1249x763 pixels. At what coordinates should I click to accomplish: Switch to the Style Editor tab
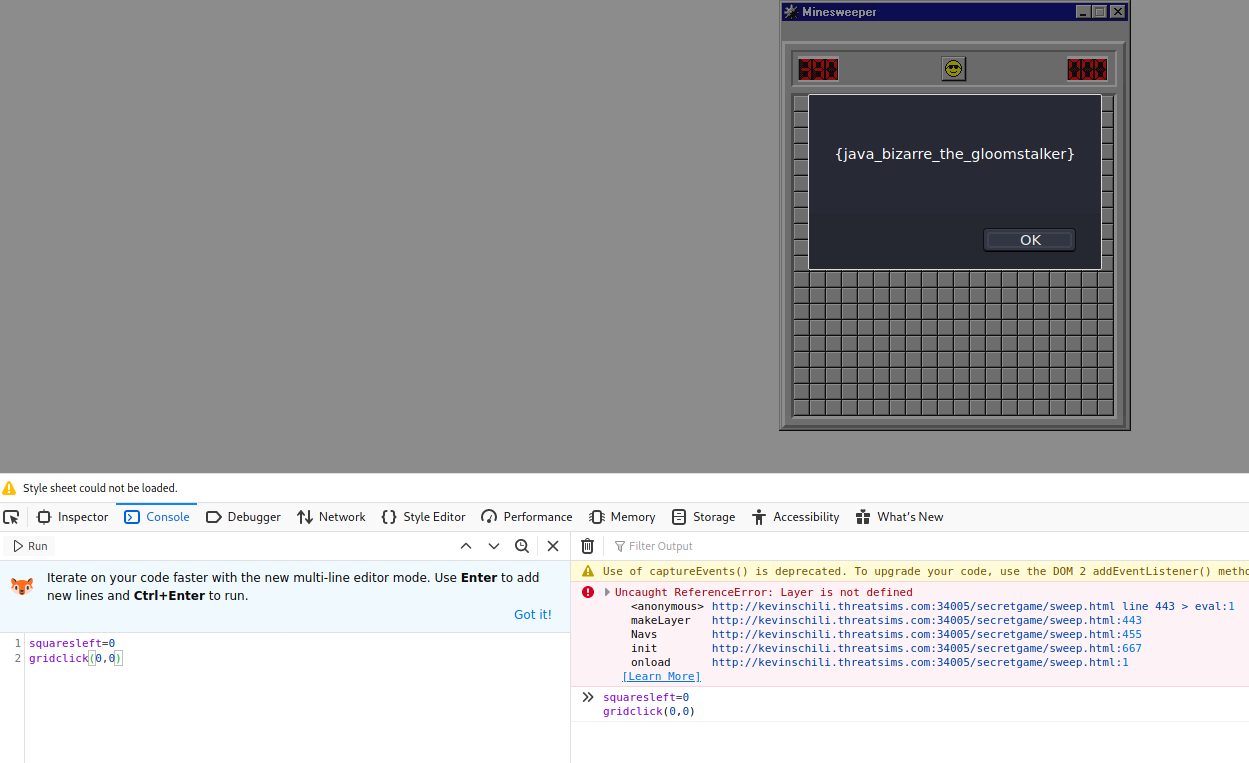click(423, 517)
